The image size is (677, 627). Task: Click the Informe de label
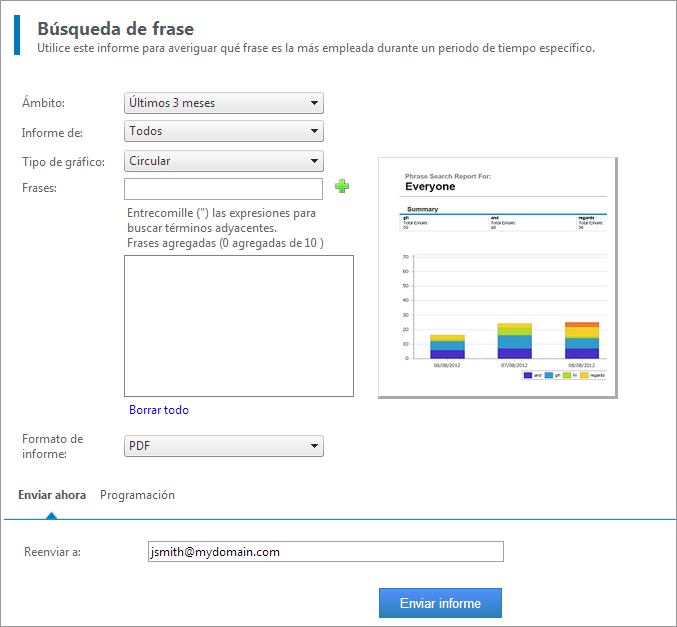(x=52, y=133)
